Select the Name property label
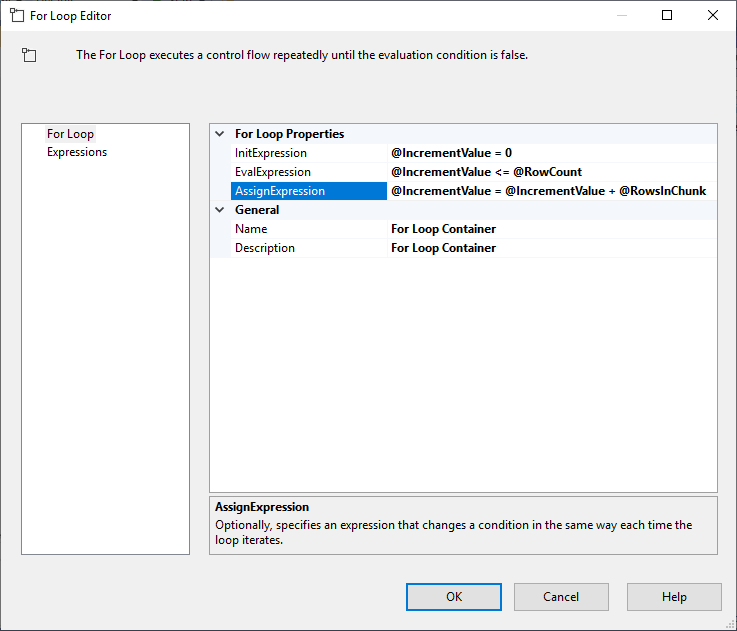 tap(251, 229)
